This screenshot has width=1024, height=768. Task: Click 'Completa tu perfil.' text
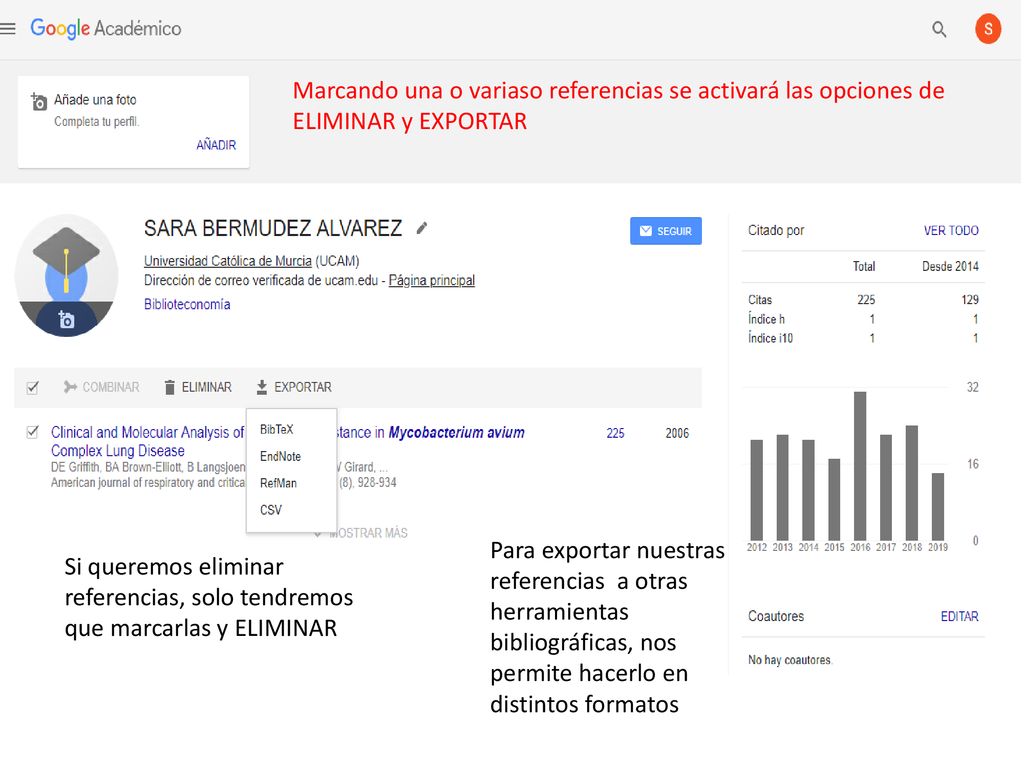coord(97,121)
